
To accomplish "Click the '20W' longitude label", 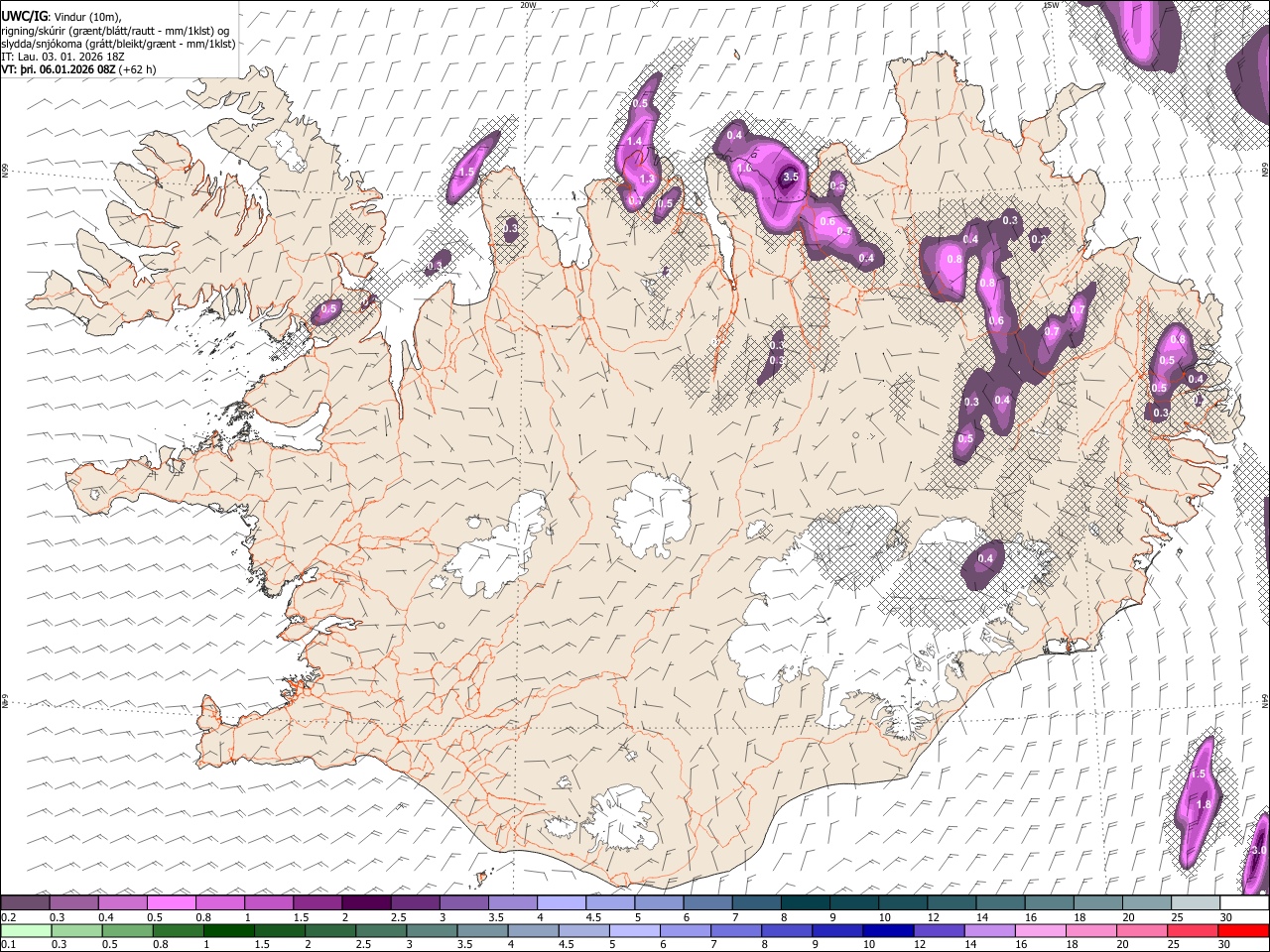I will 528,5.
